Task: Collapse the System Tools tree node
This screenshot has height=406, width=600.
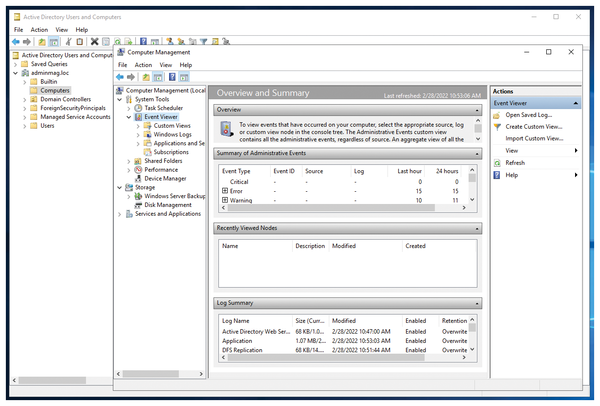Action: [x=120, y=99]
